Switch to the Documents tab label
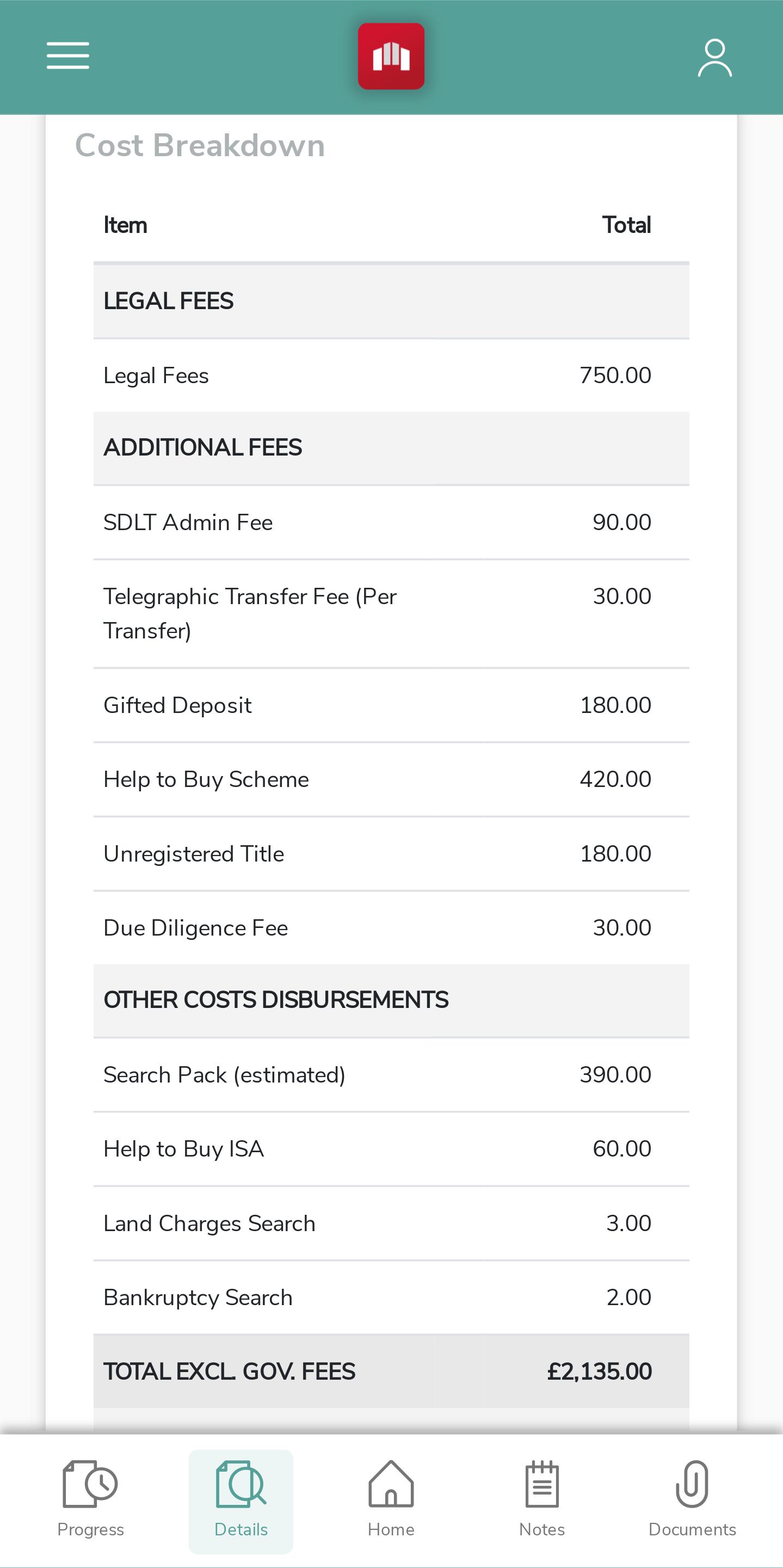 [692, 1530]
